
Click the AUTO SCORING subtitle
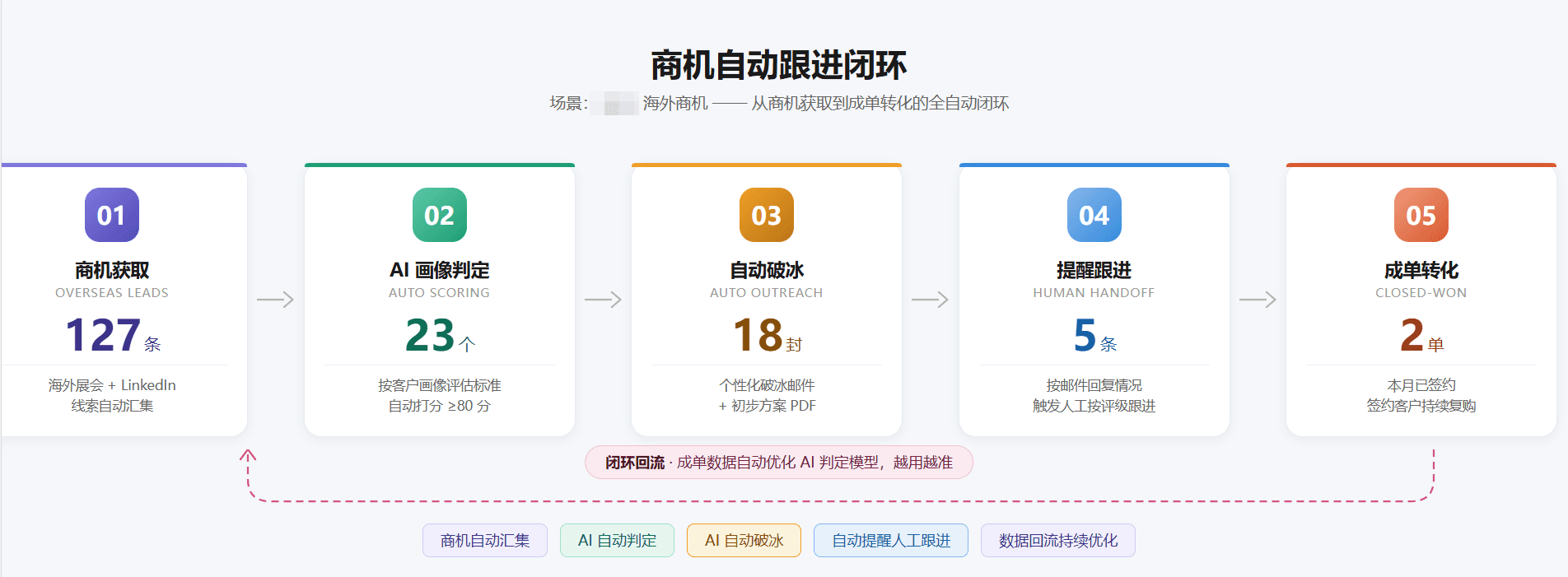[x=440, y=293]
